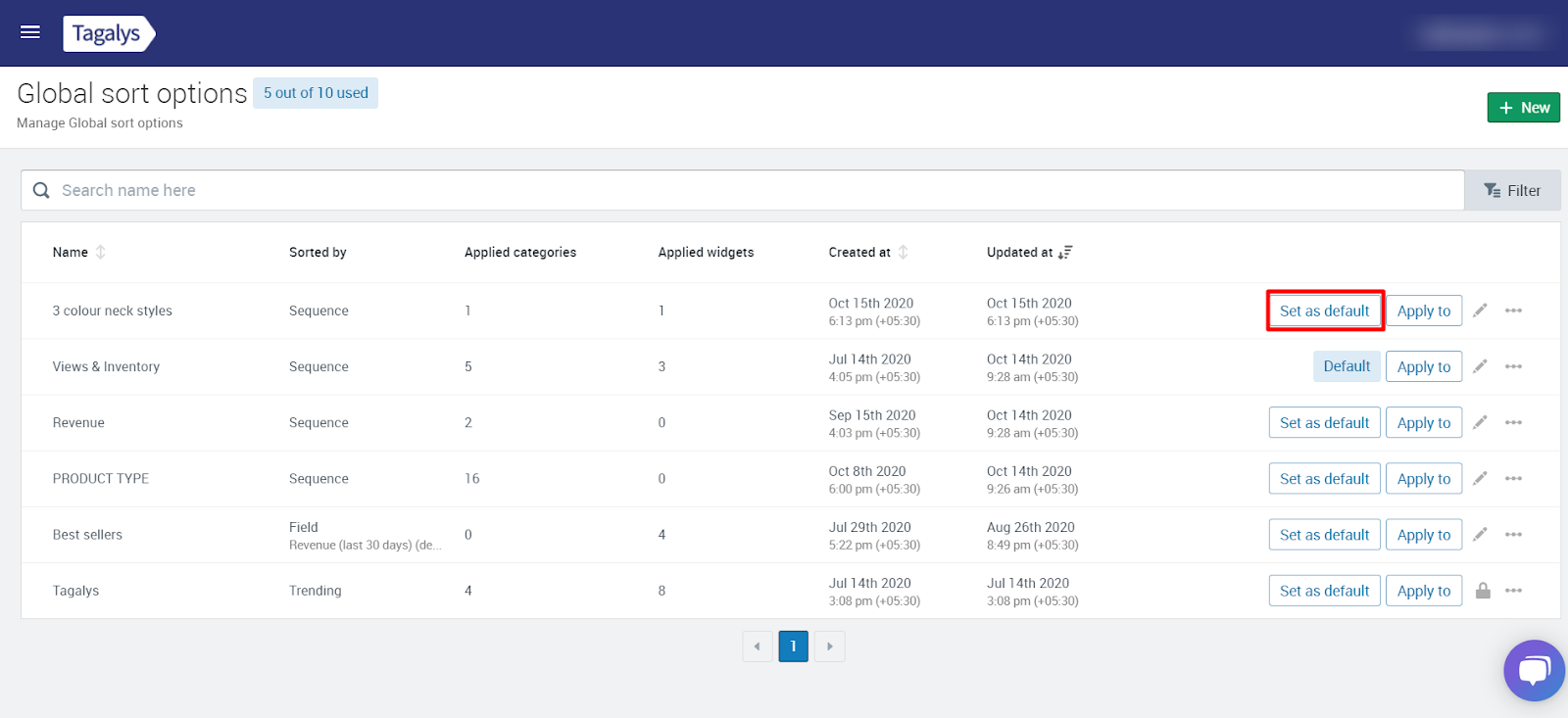Set 3 colour neck styles as default
1568x718 pixels.
[x=1325, y=311]
